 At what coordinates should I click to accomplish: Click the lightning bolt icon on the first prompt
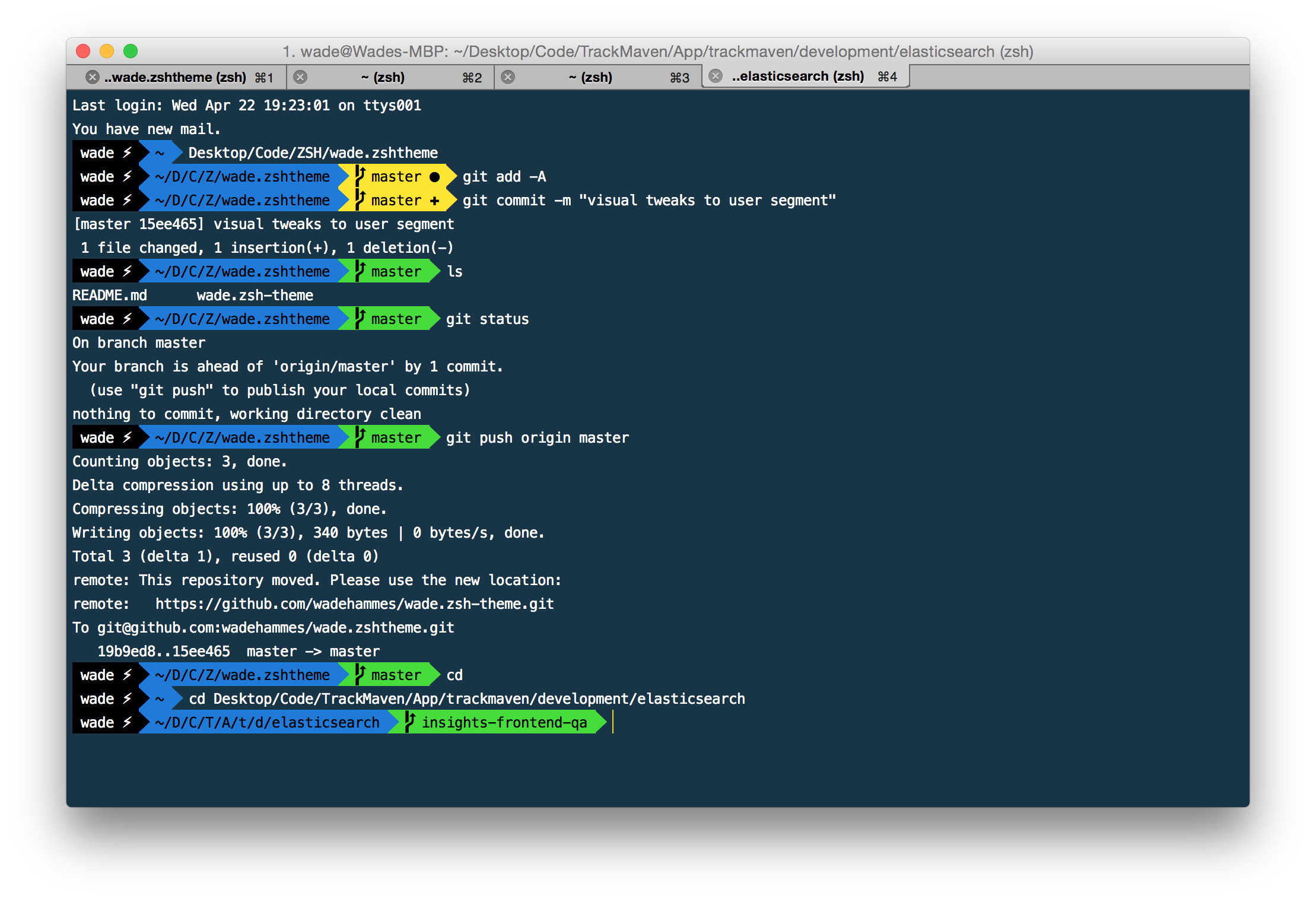click(x=127, y=153)
